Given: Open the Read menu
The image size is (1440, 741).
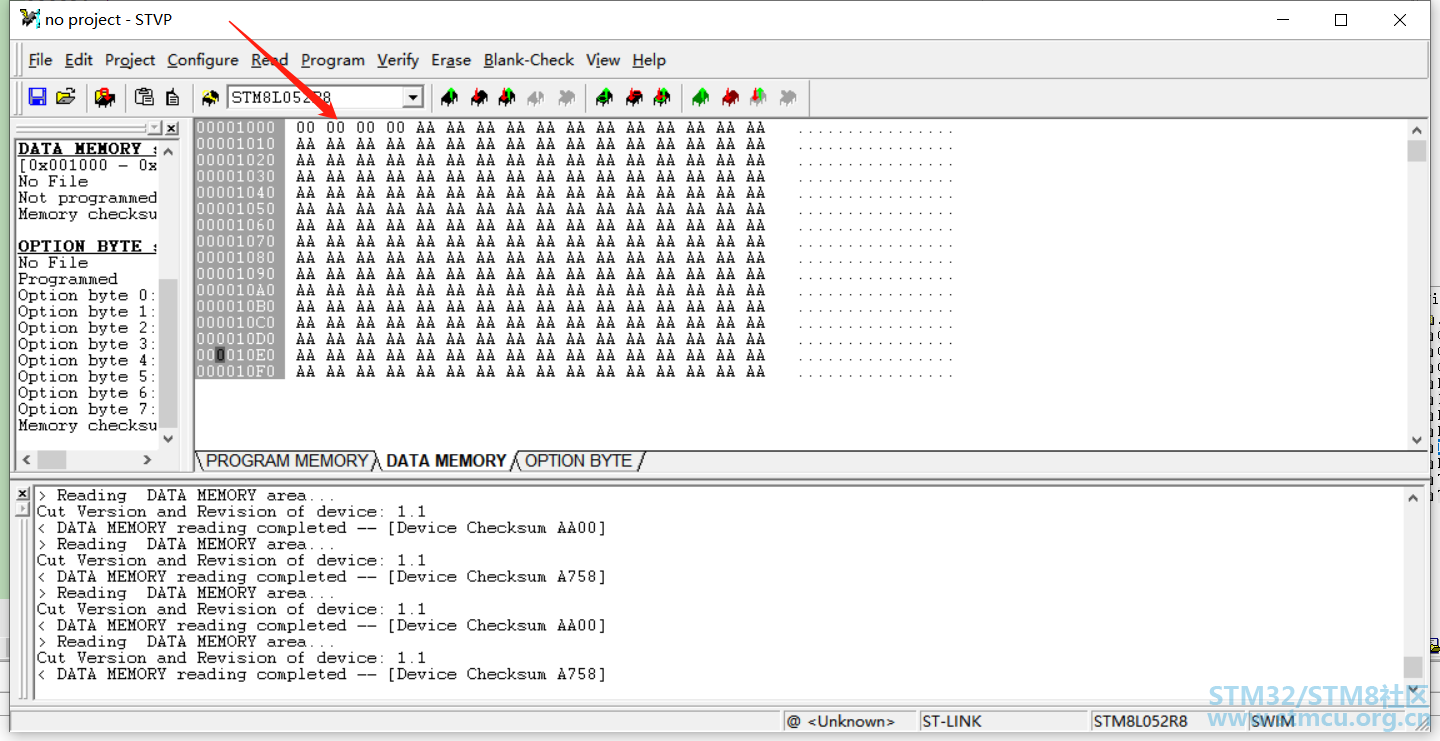Looking at the screenshot, I should (x=269, y=60).
